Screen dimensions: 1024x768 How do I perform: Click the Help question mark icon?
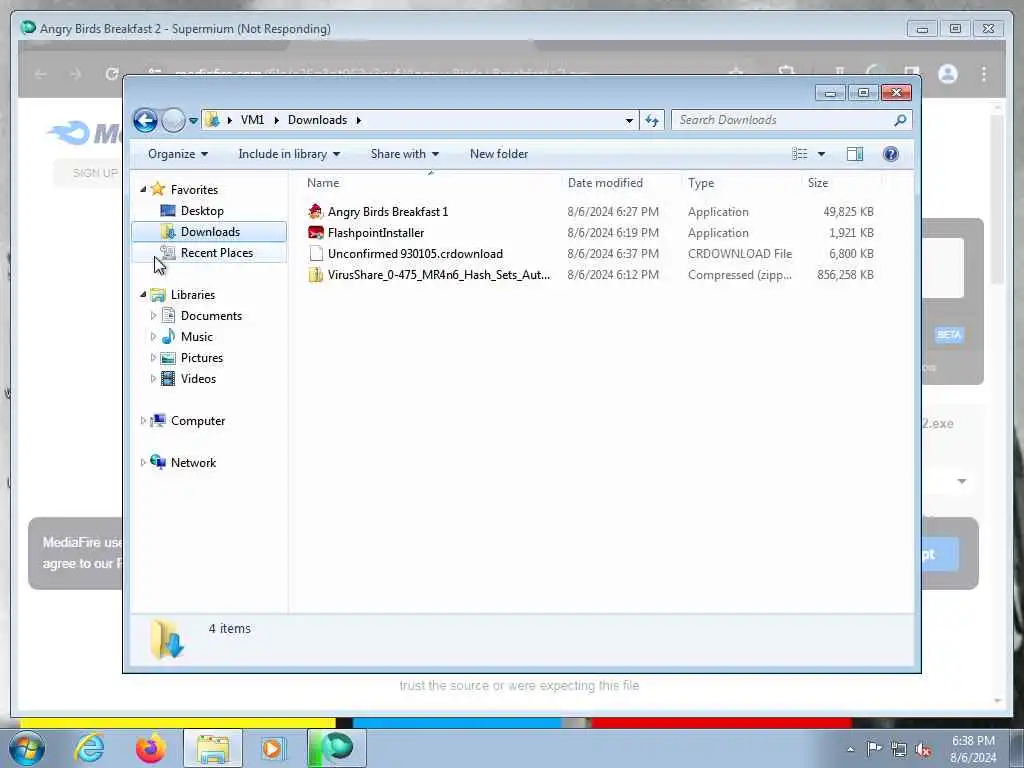(890, 154)
